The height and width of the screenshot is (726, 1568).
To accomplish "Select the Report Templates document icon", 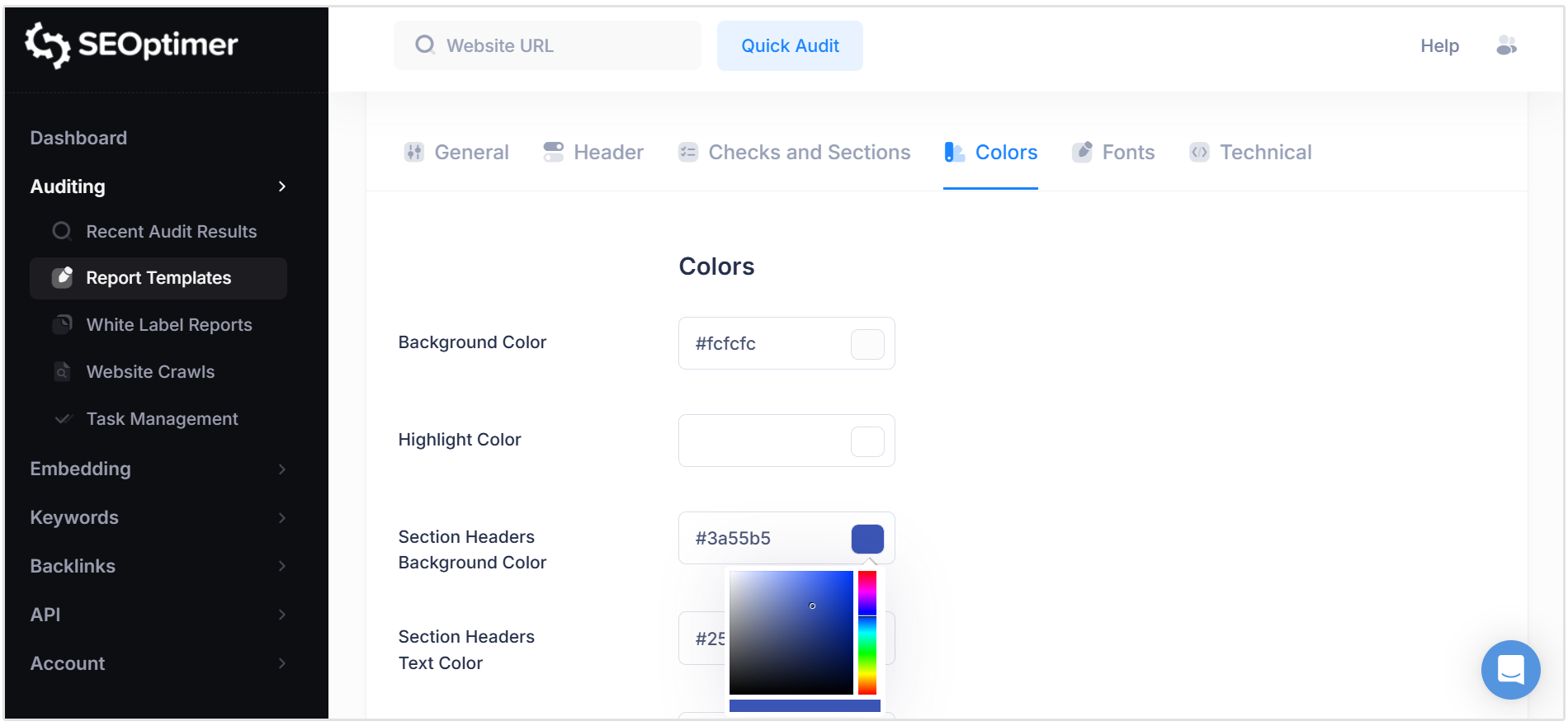I will [x=63, y=278].
